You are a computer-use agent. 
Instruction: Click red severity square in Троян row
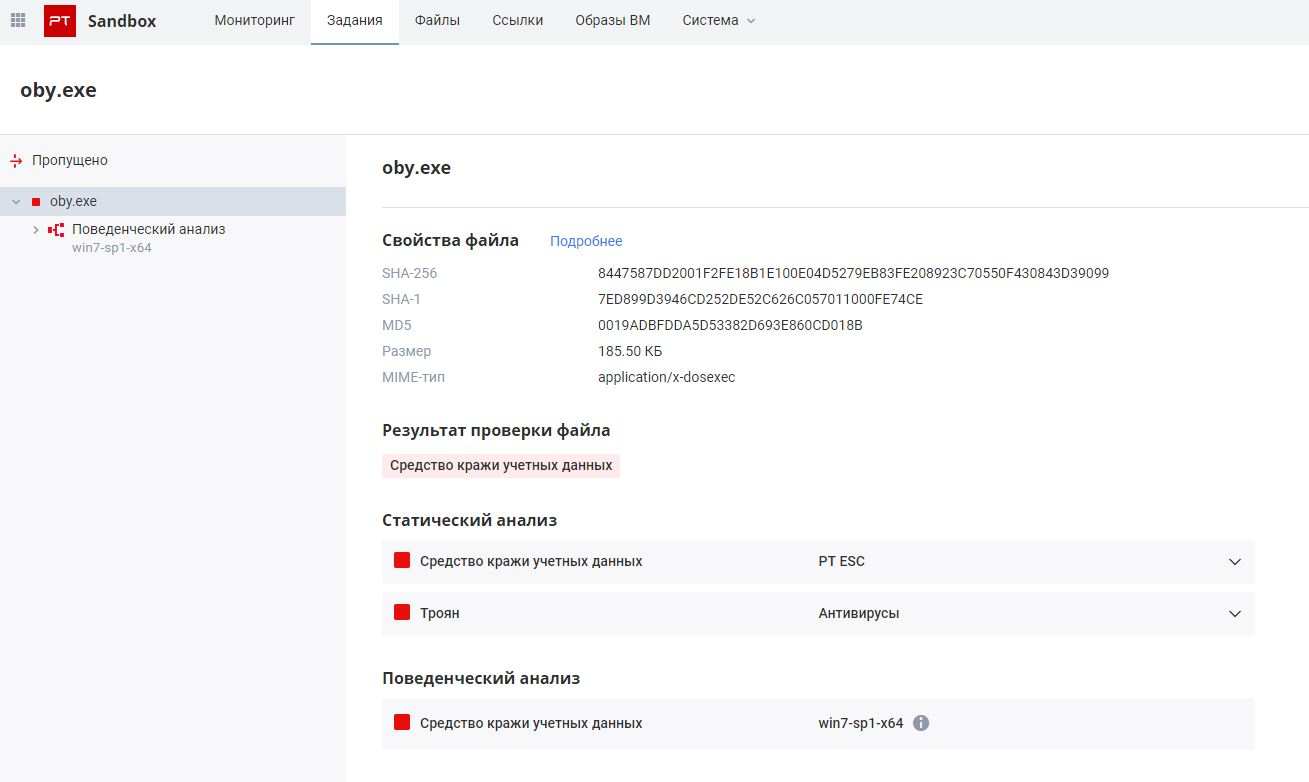[x=402, y=613]
